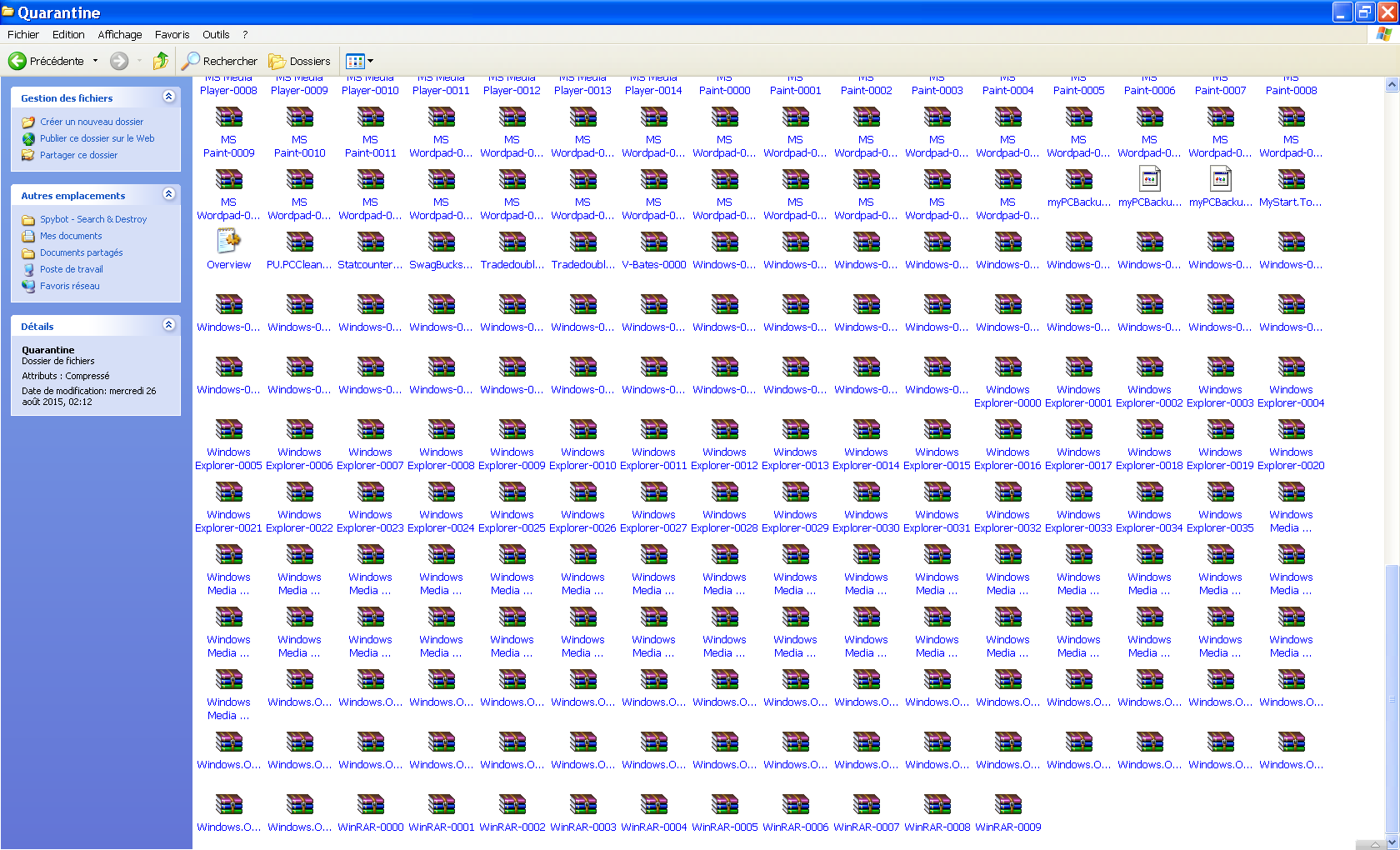Open the Outils menu
Screen dimensions: 1400x850
pyautogui.click(x=216, y=34)
